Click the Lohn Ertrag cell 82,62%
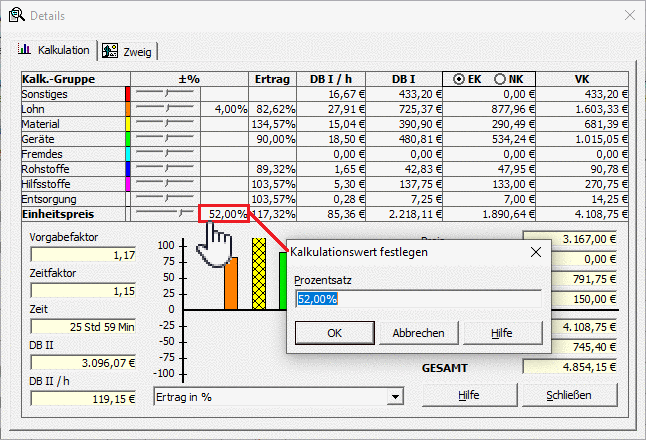This screenshot has width=646, height=440. (272, 109)
